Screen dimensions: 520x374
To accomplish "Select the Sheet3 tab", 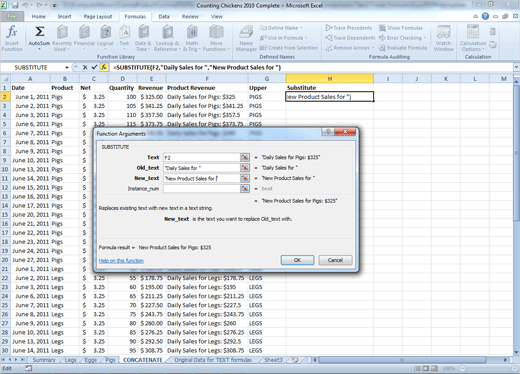I will click(273, 360).
